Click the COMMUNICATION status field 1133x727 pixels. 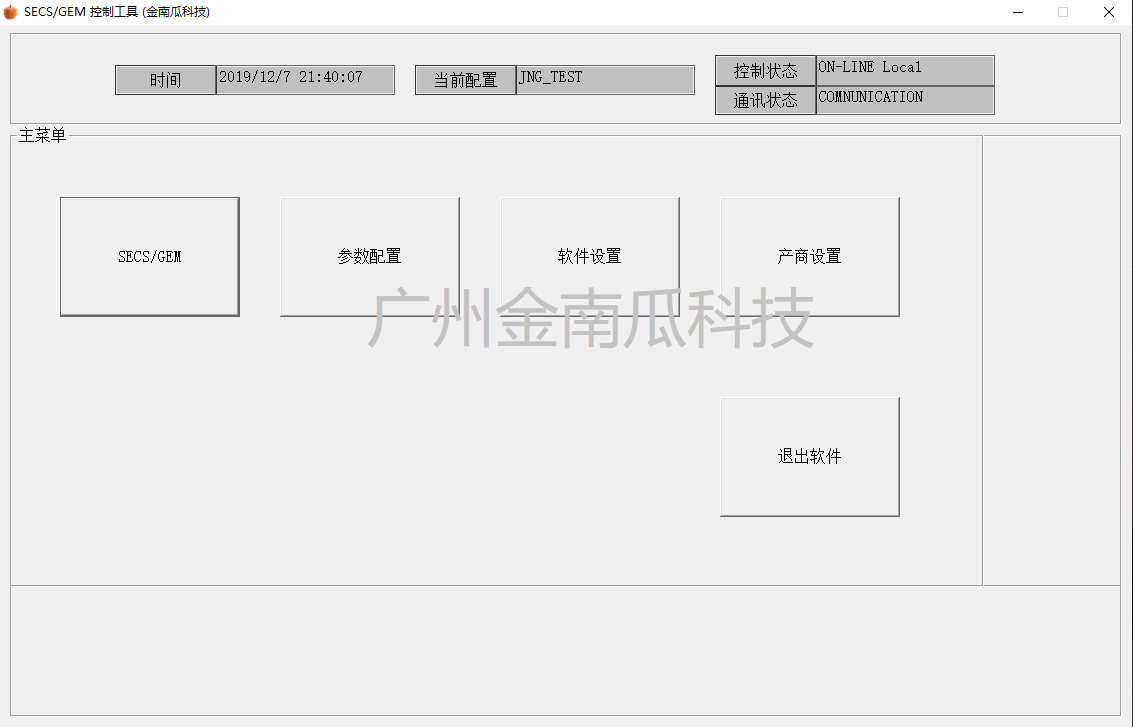[905, 100]
